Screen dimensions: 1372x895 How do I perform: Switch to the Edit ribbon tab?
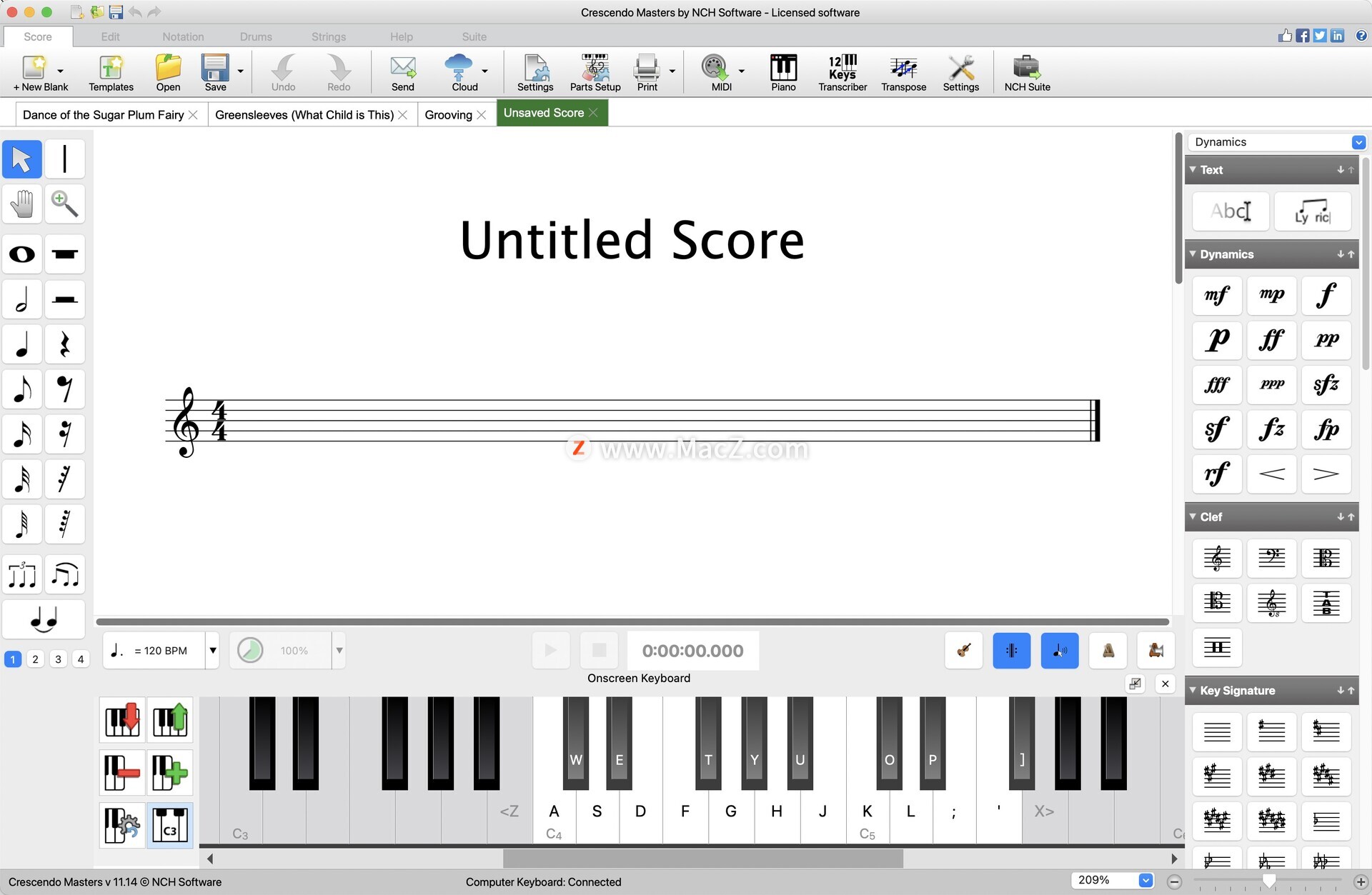(110, 36)
